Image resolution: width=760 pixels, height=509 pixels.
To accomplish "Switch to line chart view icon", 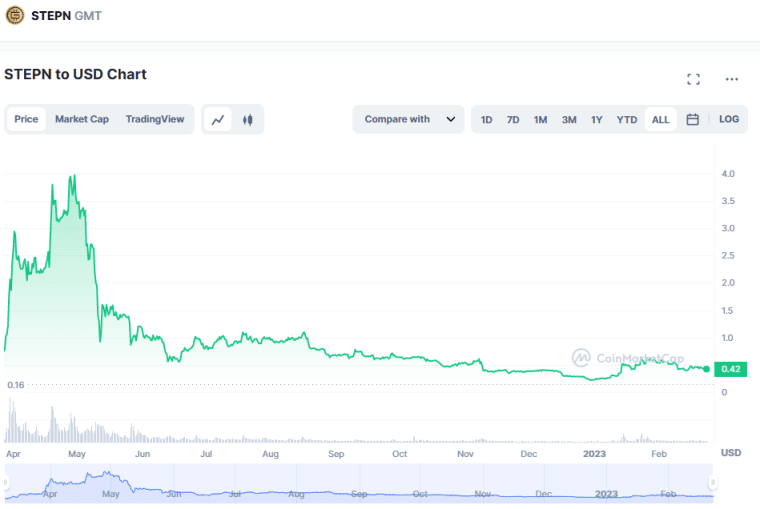I will pos(218,119).
